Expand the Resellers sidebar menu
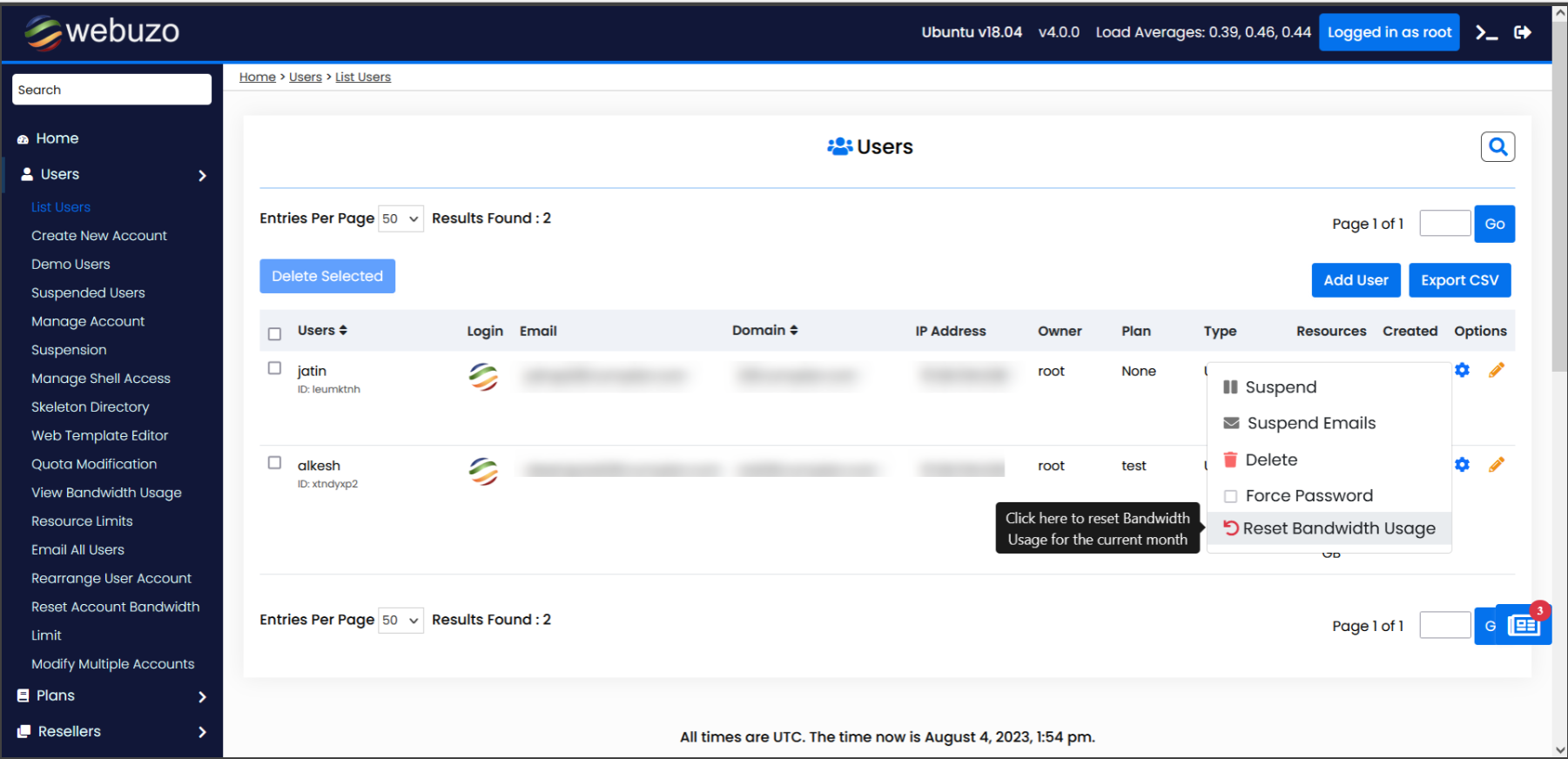1568x759 pixels. [x=111, y=731]
